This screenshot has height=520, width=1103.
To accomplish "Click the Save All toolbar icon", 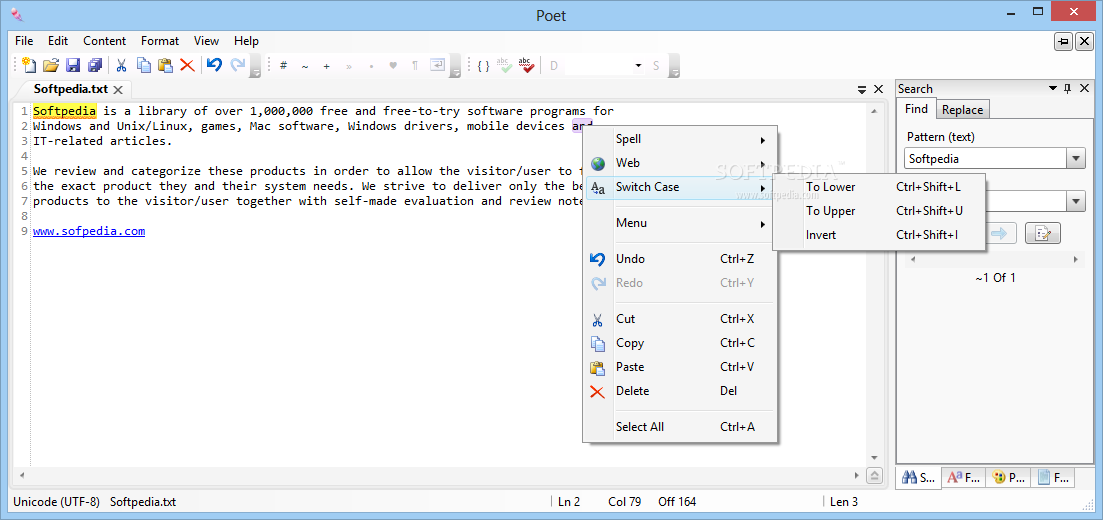I will (94, 65).
